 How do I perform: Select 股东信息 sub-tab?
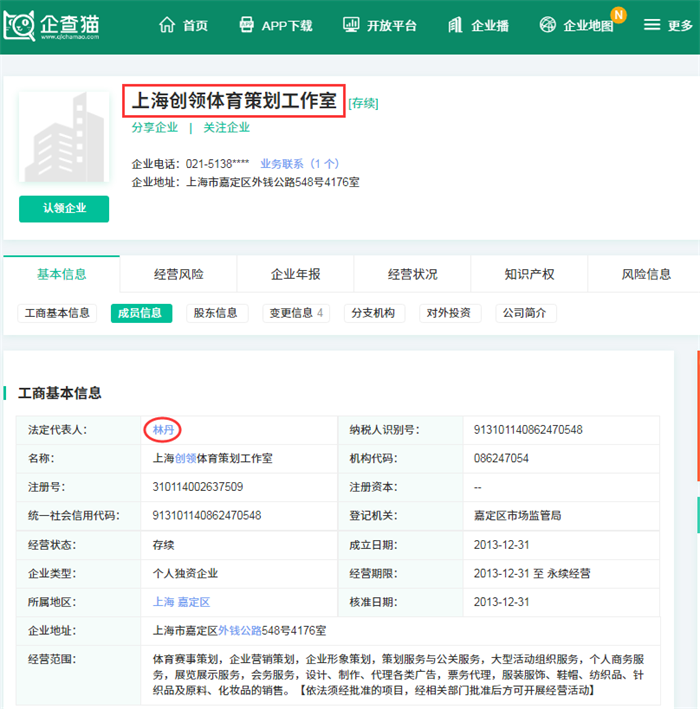(217, 313)
